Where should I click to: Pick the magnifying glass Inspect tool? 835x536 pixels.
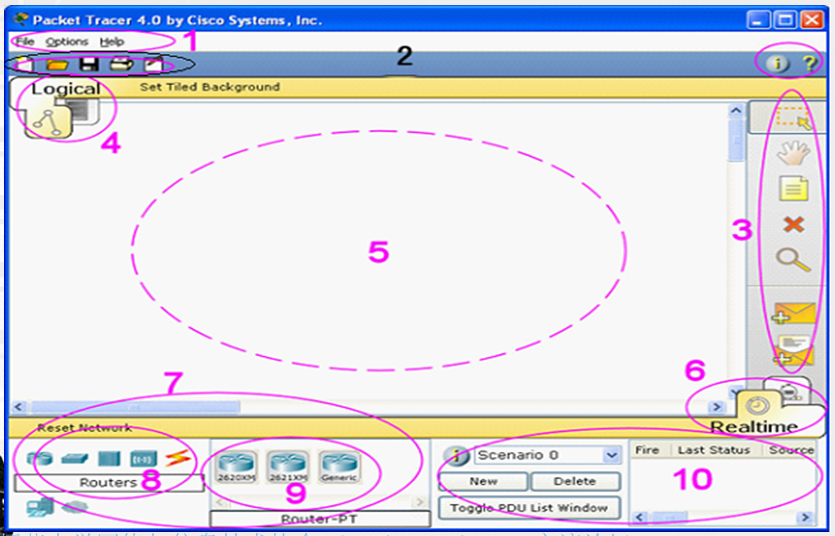pos(793,260)
